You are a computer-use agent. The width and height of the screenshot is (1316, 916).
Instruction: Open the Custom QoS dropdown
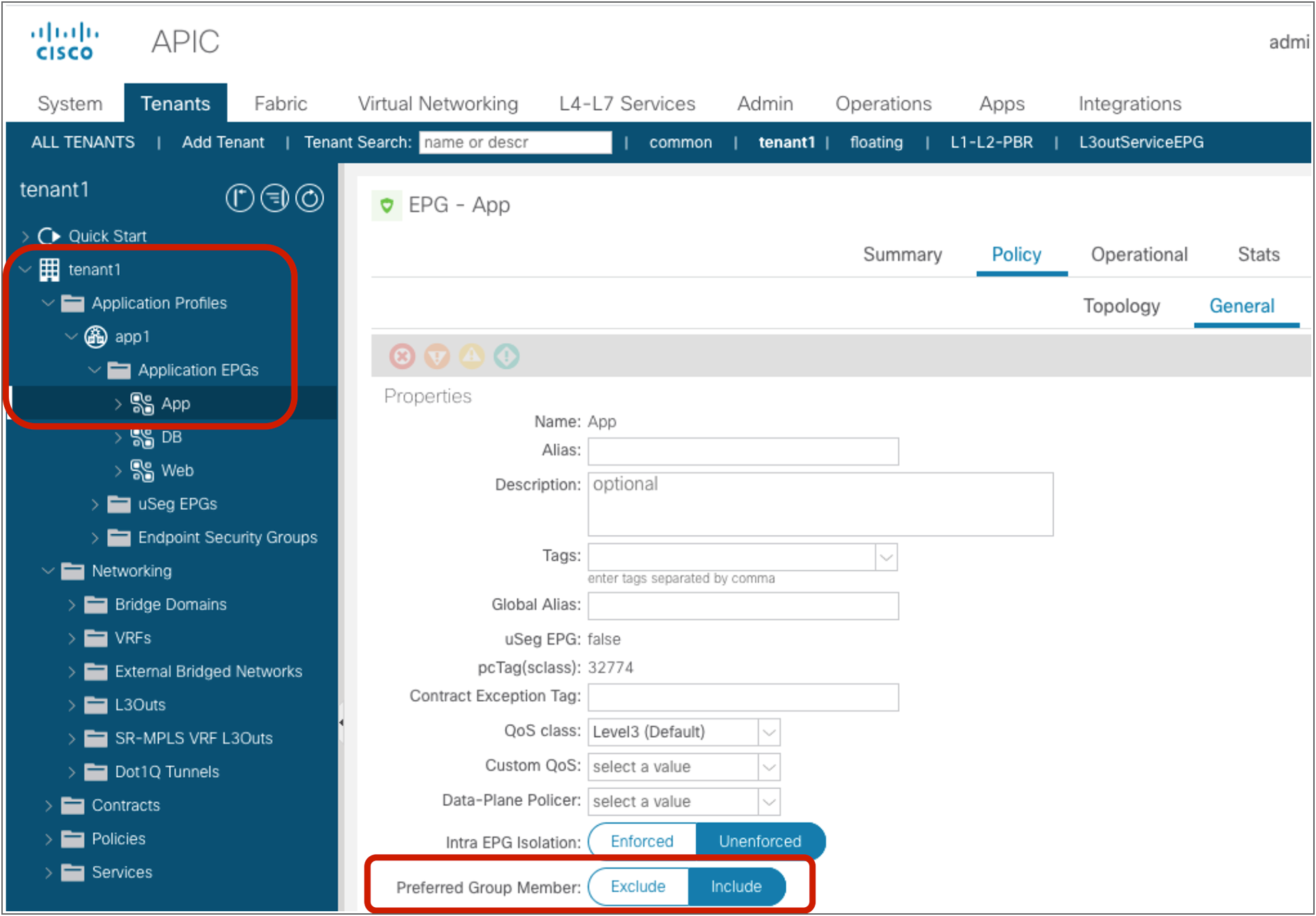769,767
